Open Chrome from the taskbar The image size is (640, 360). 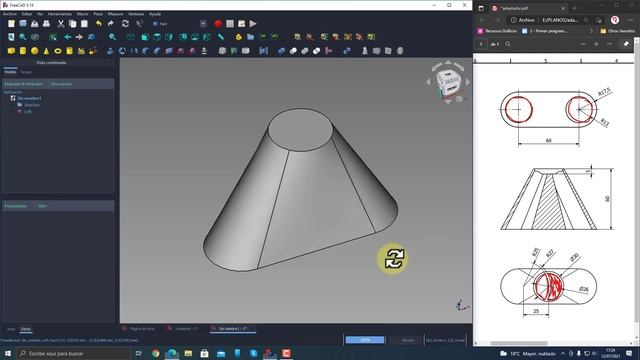point(156,353)
